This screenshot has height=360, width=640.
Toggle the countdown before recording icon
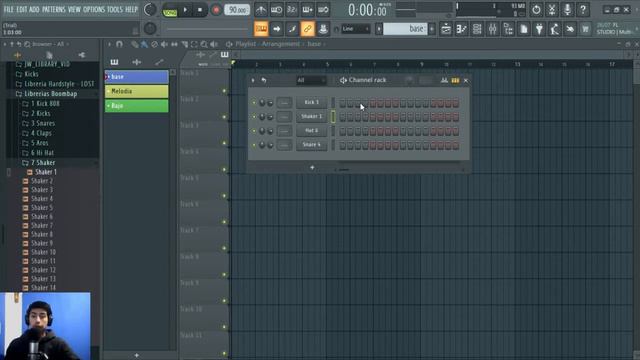(x=292, y=9)
